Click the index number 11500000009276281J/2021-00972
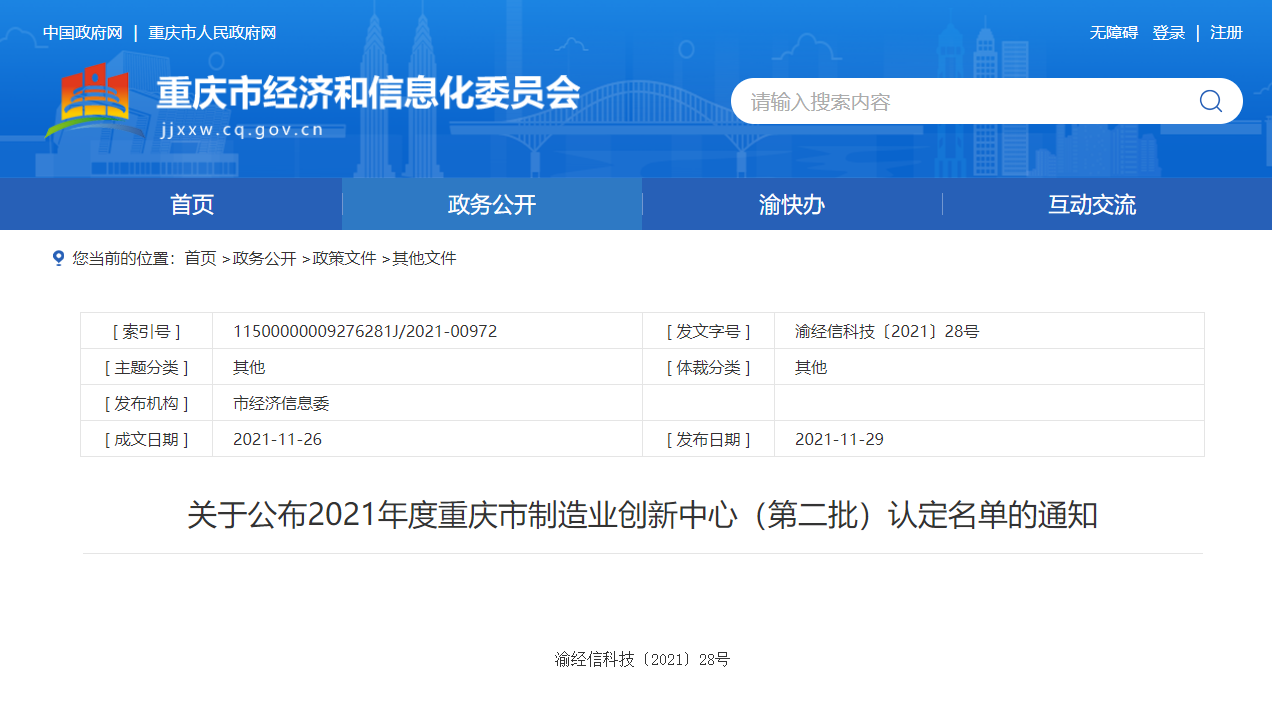Image resolution: width=1272 pixels, height=716 pixels. pos(365,331)
